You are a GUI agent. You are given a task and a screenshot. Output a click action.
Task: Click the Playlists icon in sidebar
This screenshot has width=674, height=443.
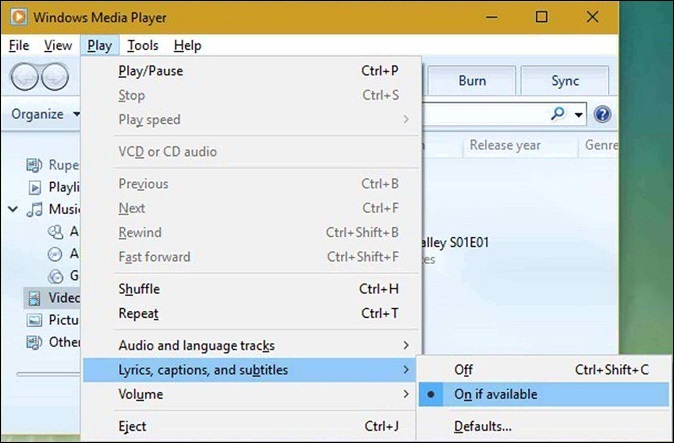pyautogui.click(x=35, y=187)
